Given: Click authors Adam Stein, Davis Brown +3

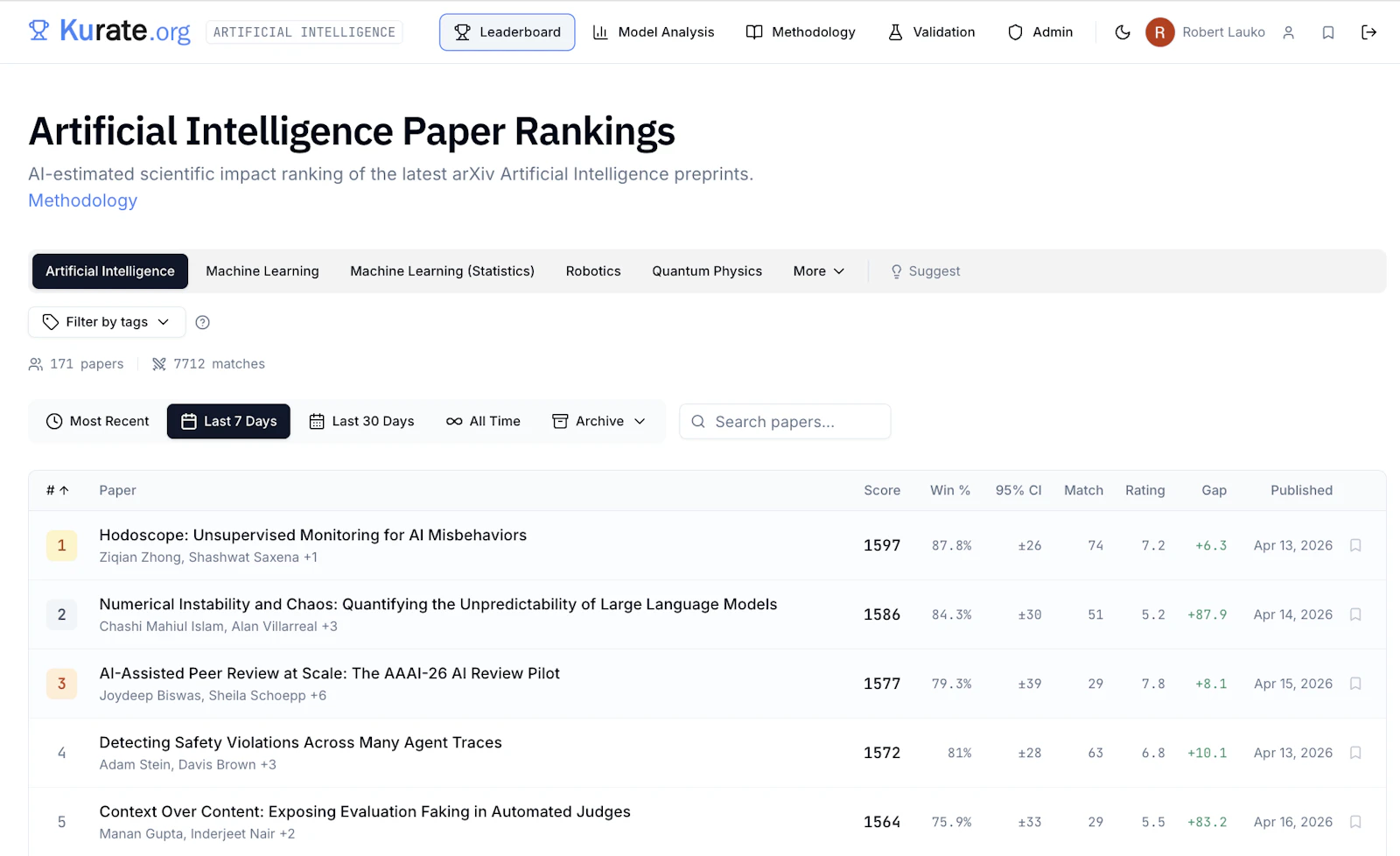Looking at the screenshot, I should pyautogui.click(x=188, y=765).
